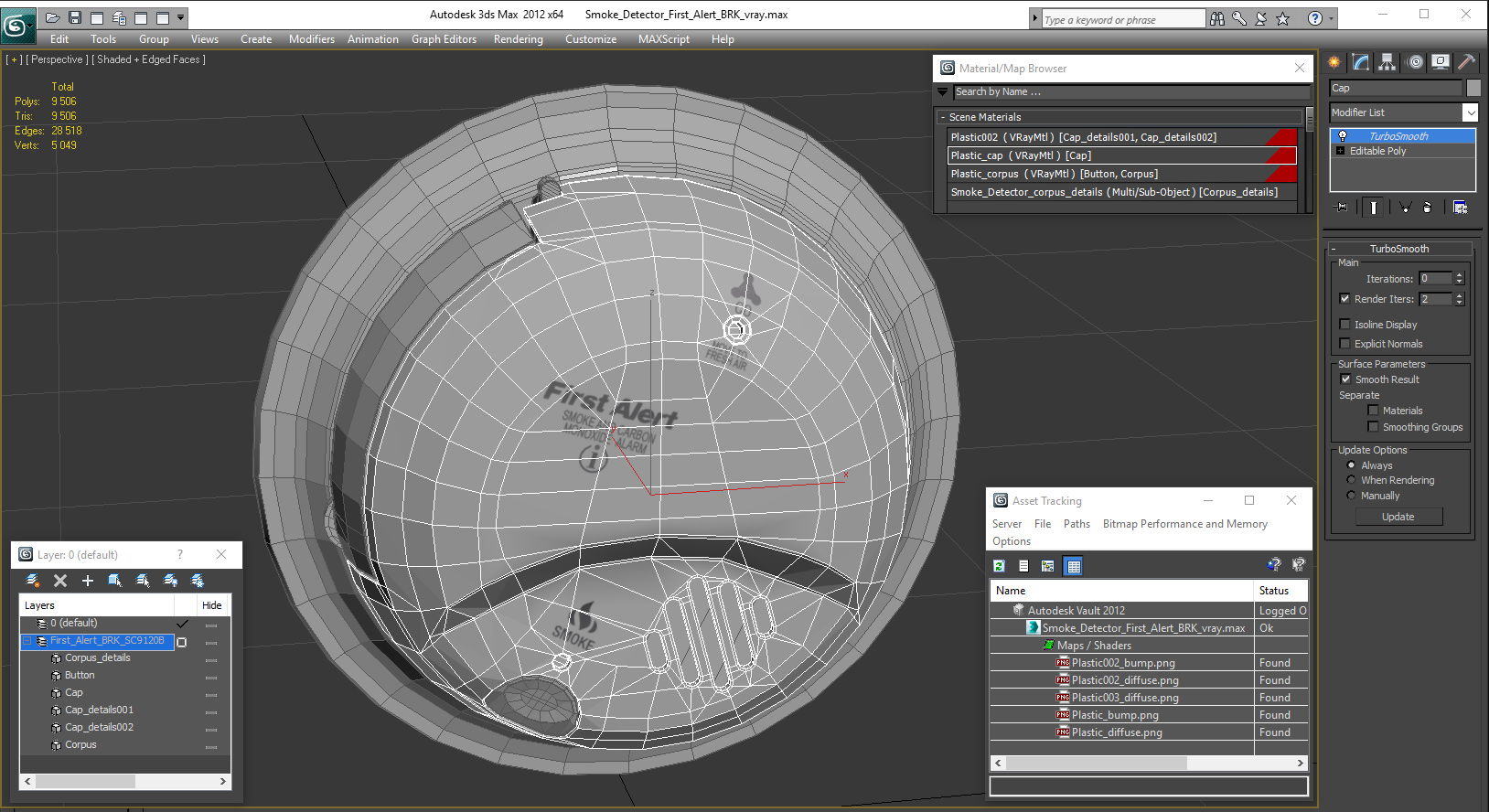Image resolution: width=1489 pixels, height=812 pixels.
Task: Select the When Rendering update option
Action: tap(1351, 480)
